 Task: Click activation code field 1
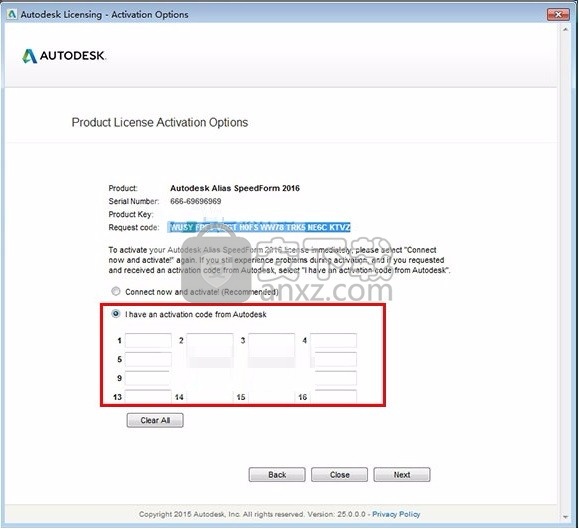(148, 340)
